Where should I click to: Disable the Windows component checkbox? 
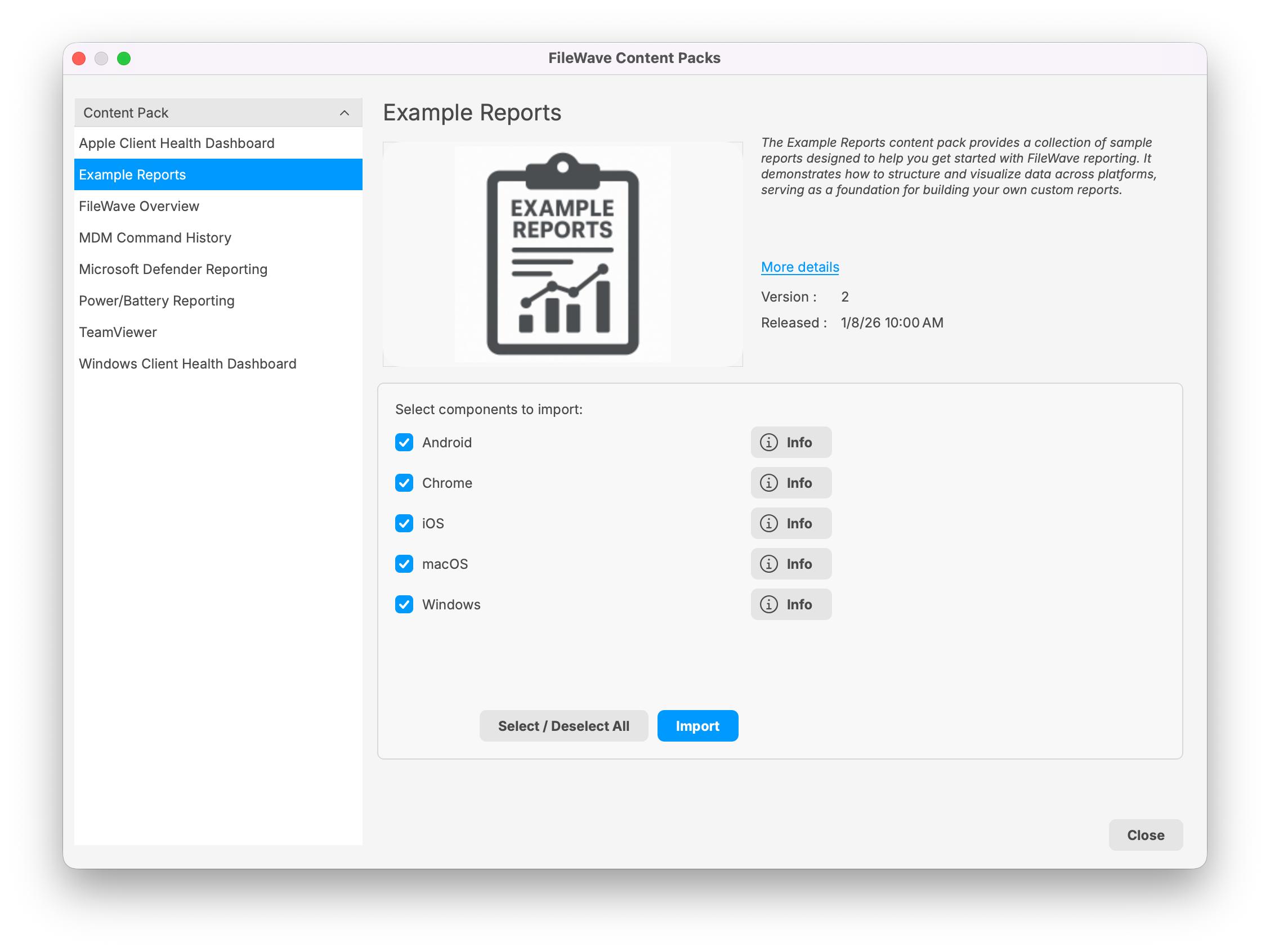click(404, 604)
